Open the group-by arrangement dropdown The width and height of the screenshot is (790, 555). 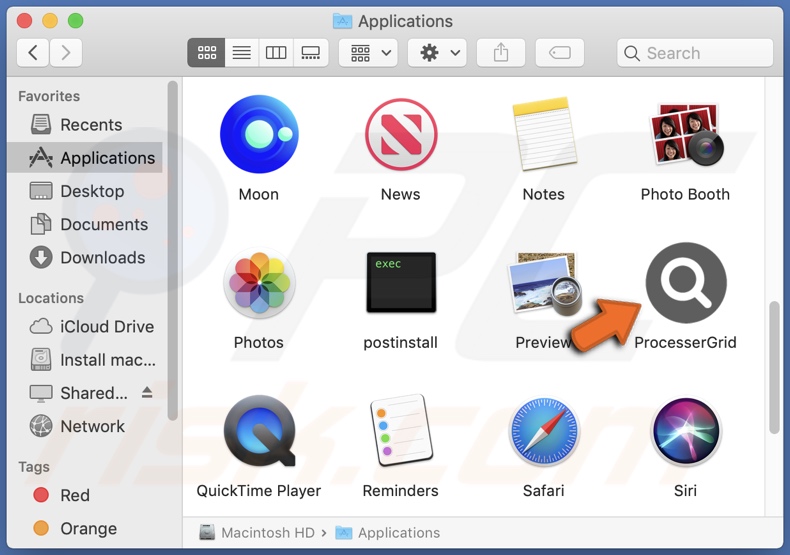368,53
